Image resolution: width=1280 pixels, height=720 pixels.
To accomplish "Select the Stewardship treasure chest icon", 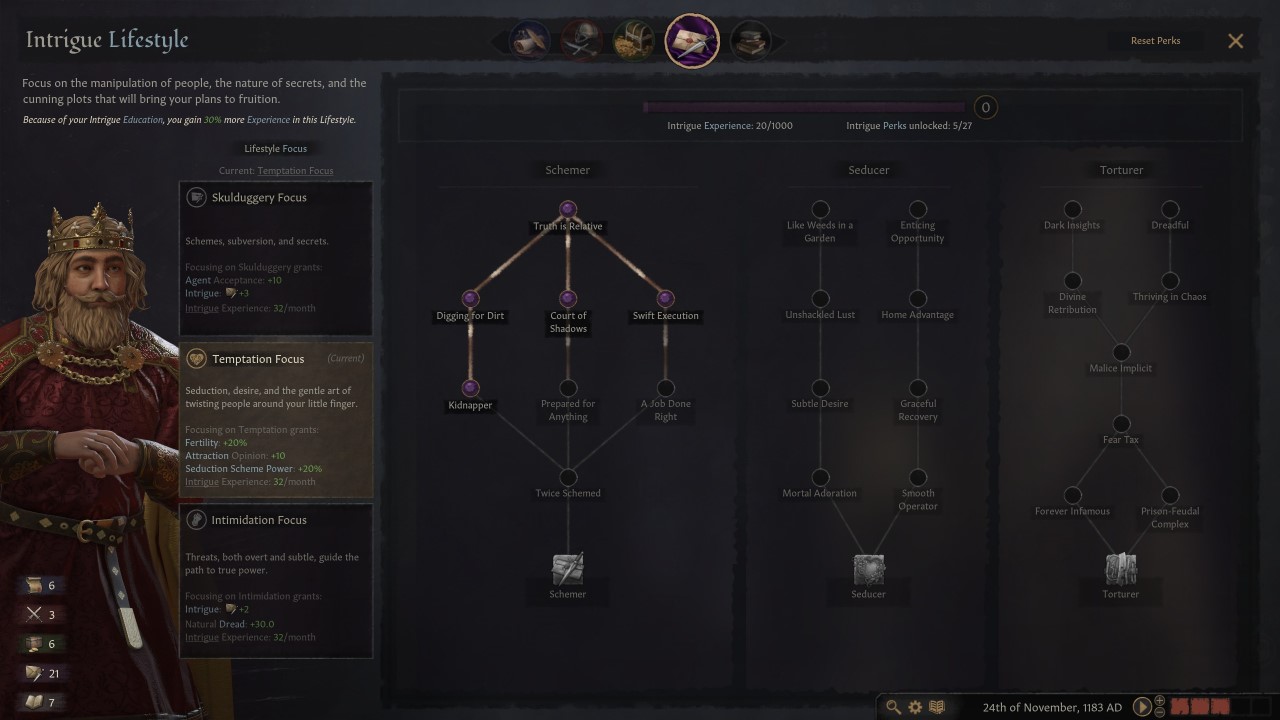I will [632, 41].
